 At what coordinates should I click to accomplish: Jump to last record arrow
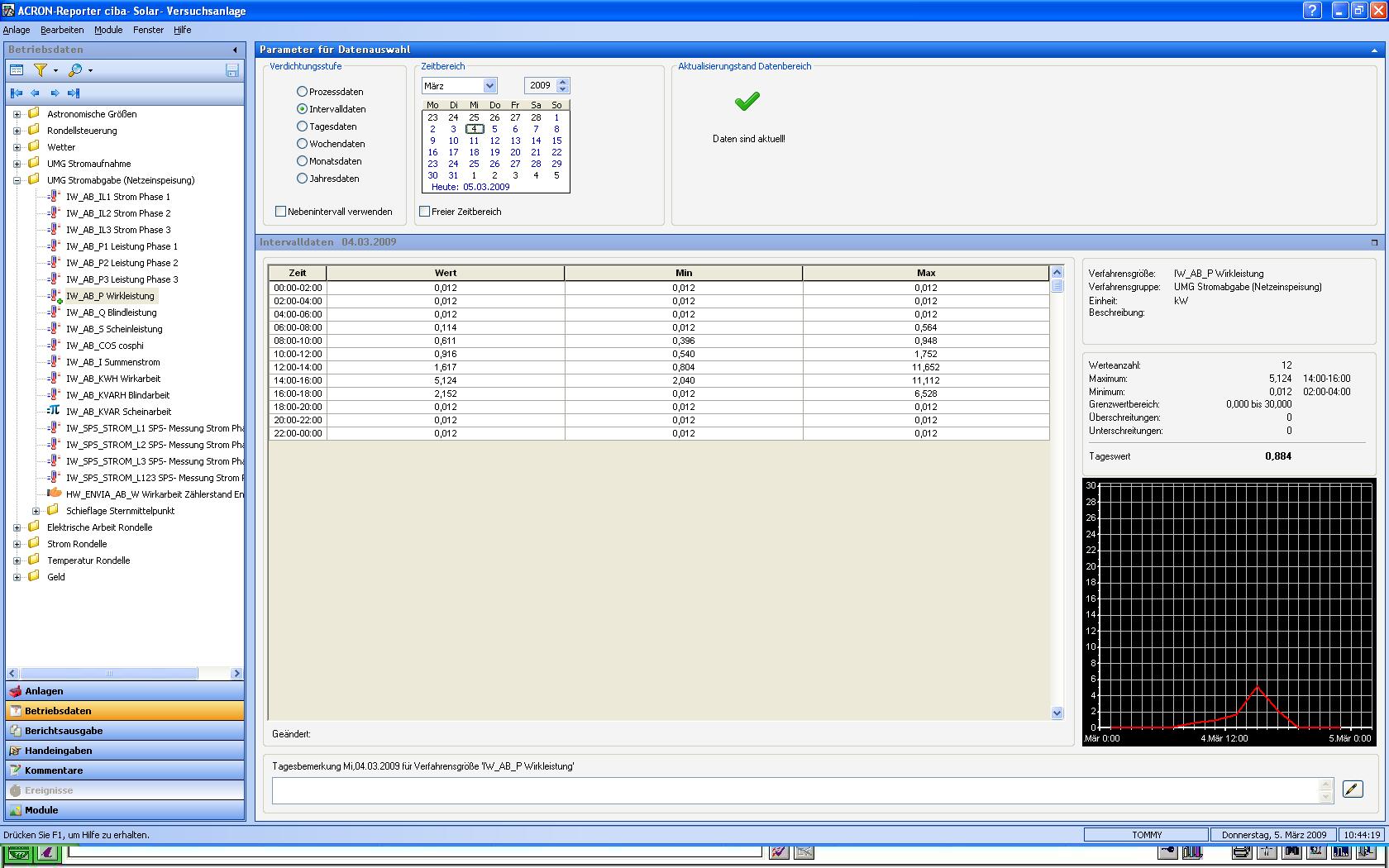pyautogui.click(x=74, y=93)
